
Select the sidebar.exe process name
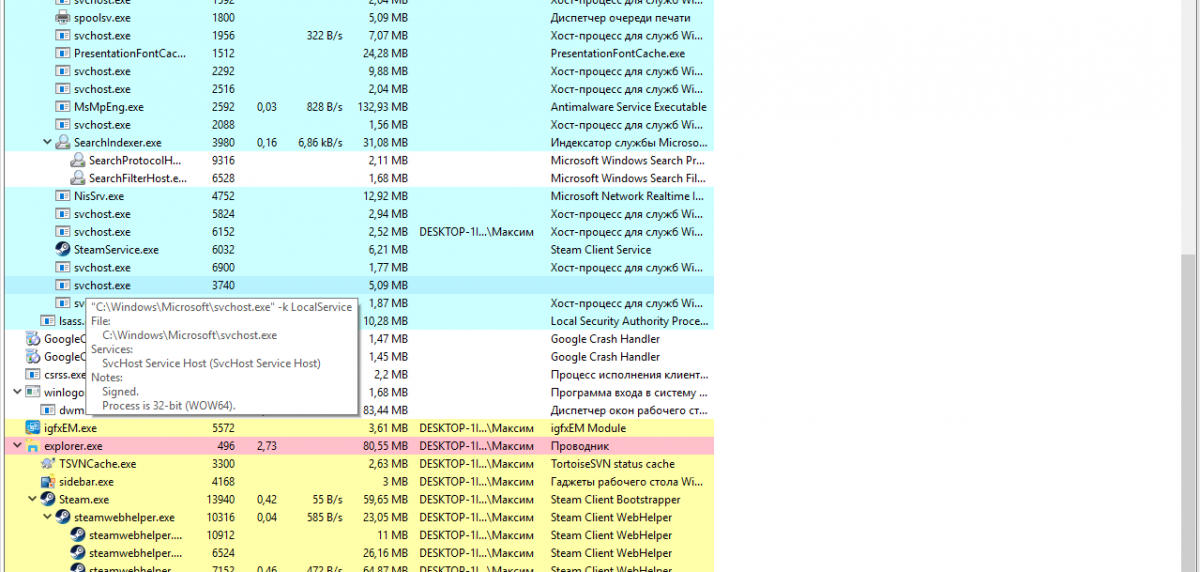click(87, 482)
